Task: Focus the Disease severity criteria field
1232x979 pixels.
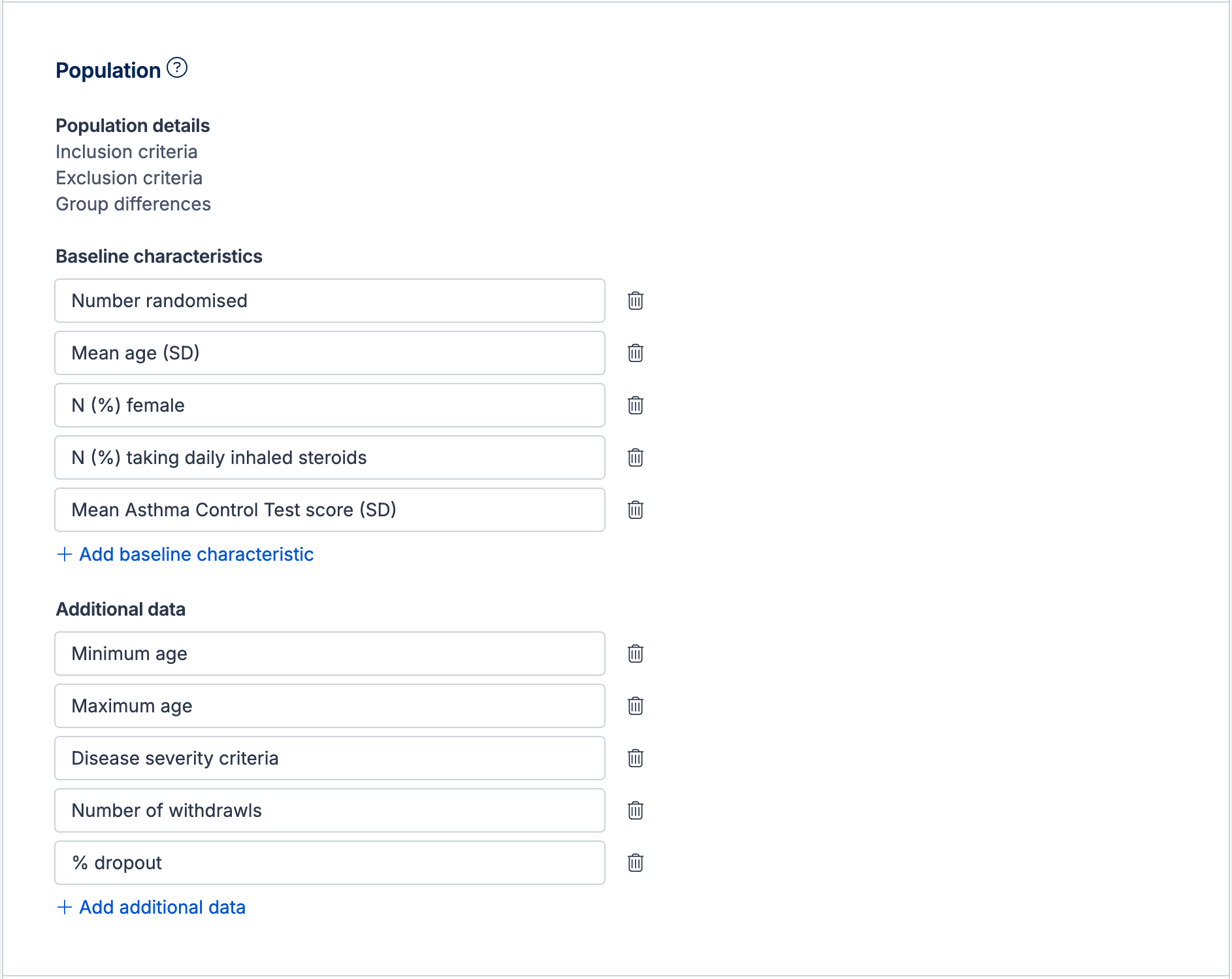Action: pos(330,758)
